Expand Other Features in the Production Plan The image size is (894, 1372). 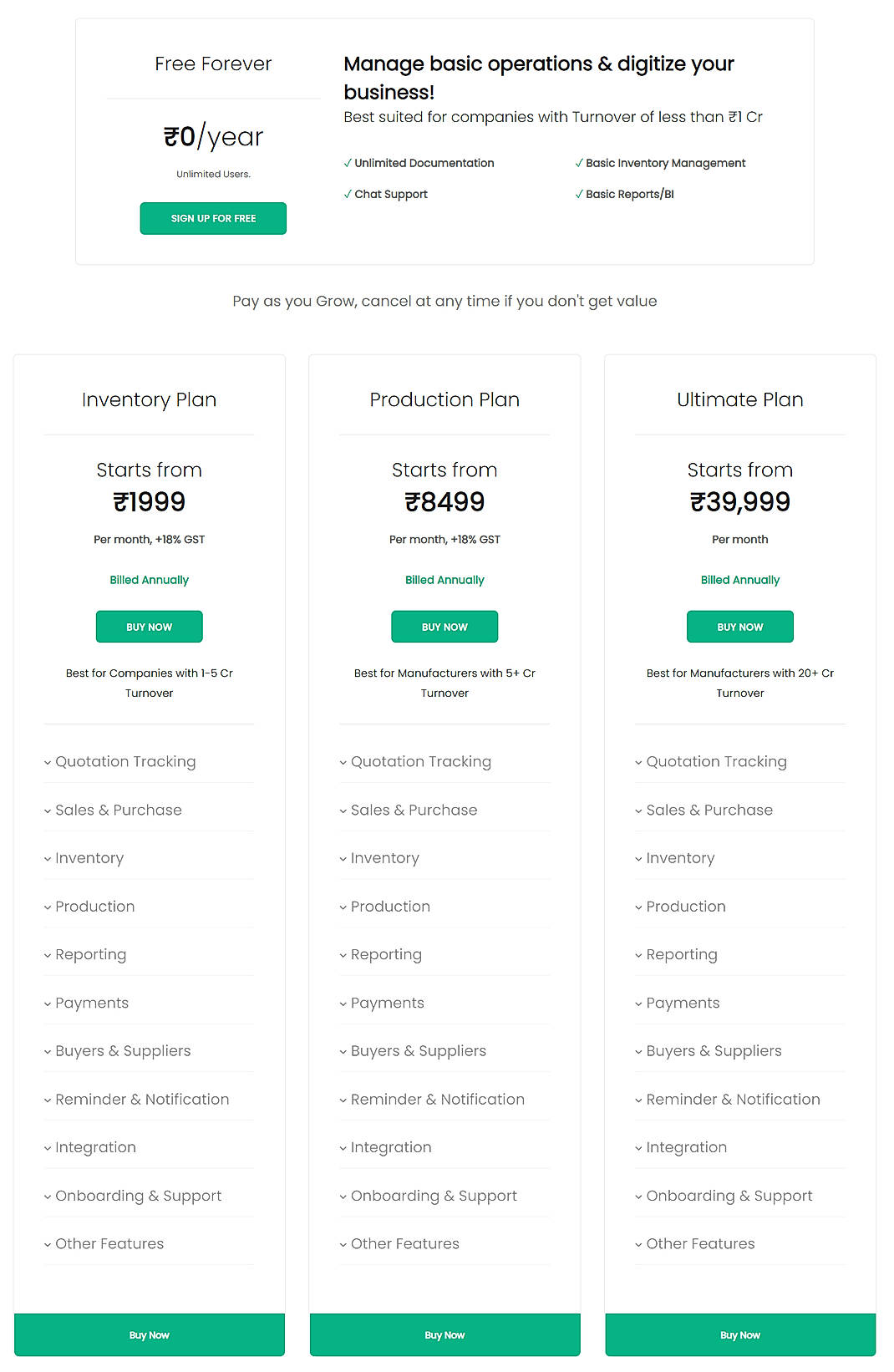[404, 1244]
